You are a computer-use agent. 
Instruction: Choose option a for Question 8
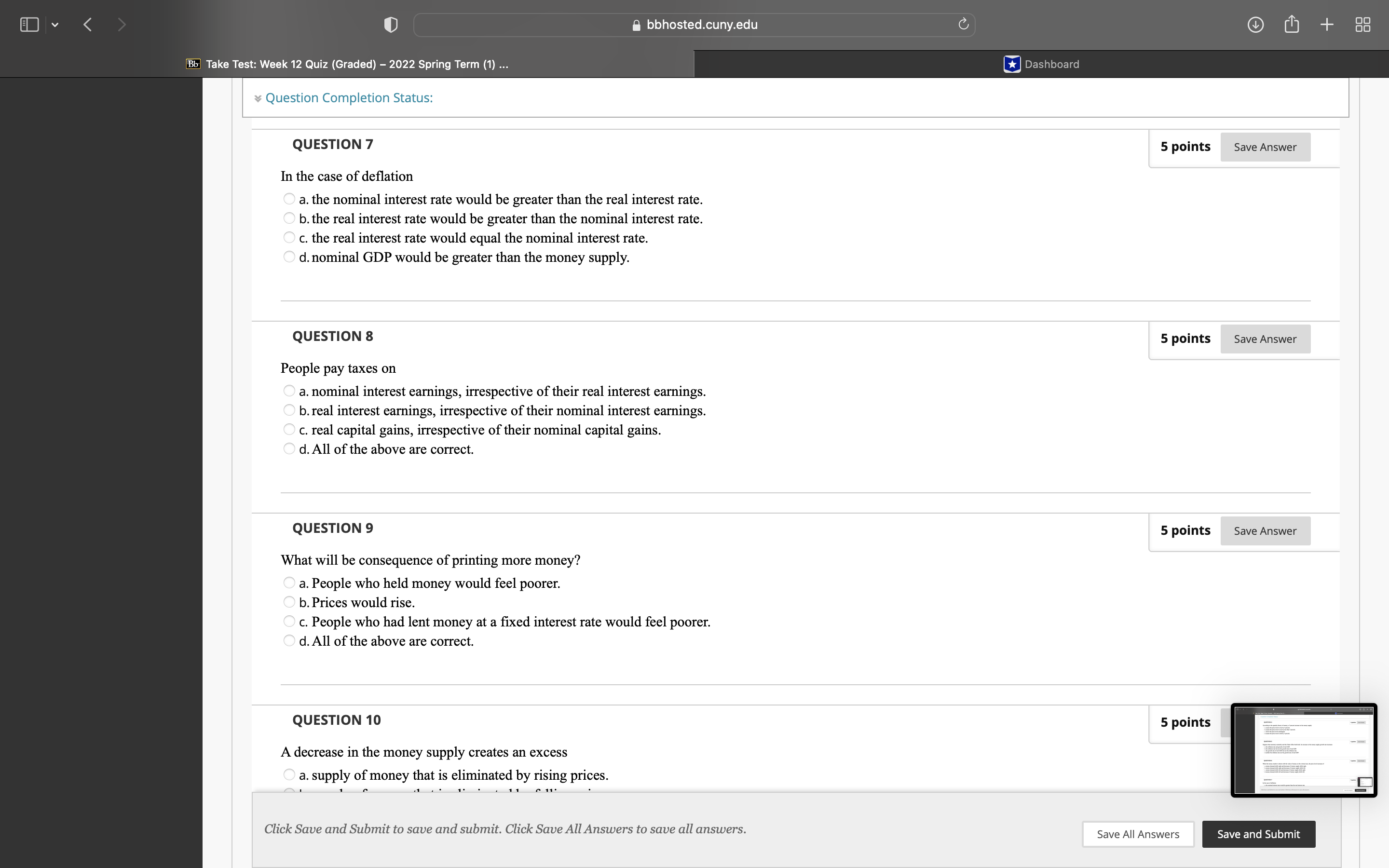(x=289, y=391)
